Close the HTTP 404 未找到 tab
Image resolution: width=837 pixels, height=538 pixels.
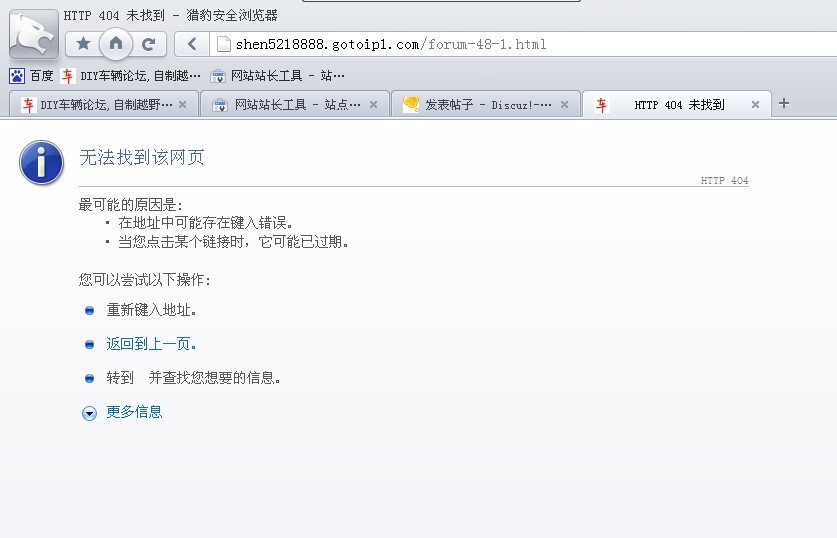(755, 105)
